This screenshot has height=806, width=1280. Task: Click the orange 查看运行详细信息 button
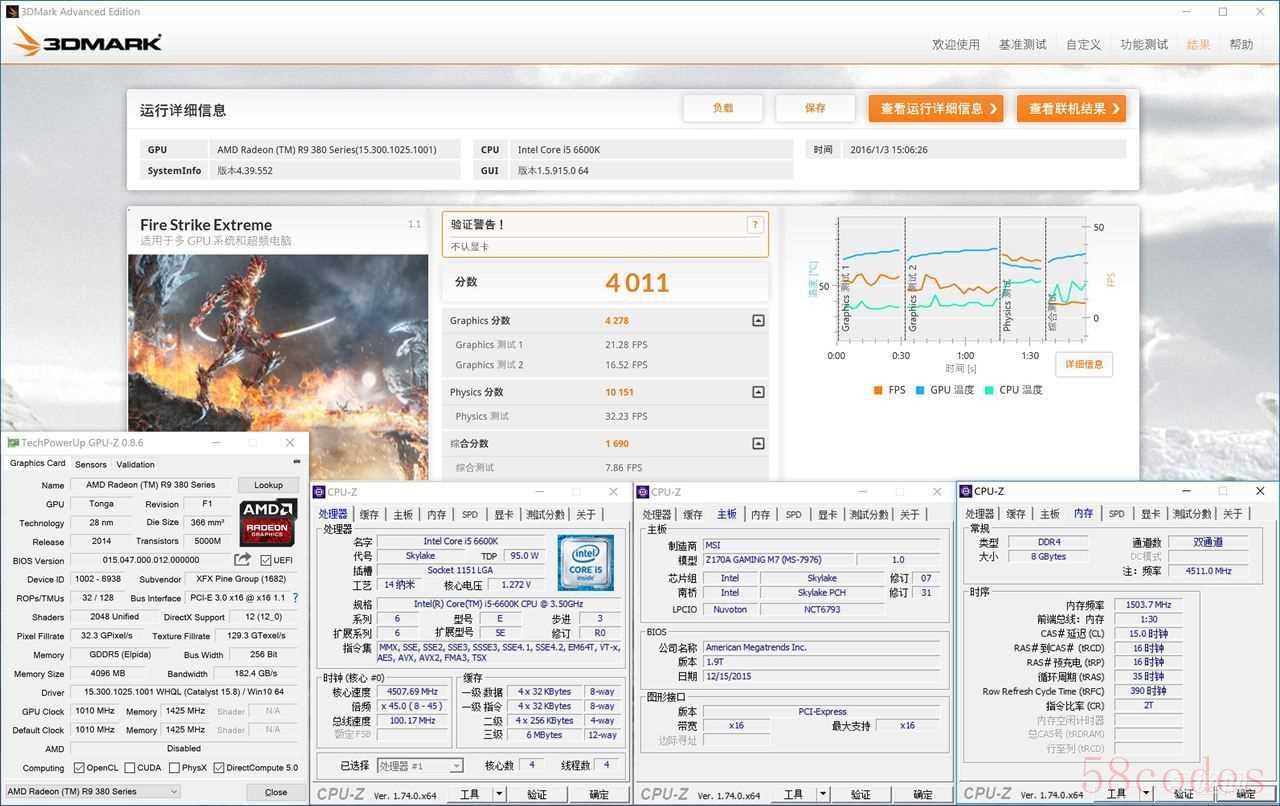pyautogui.click(x=936, y=108)
